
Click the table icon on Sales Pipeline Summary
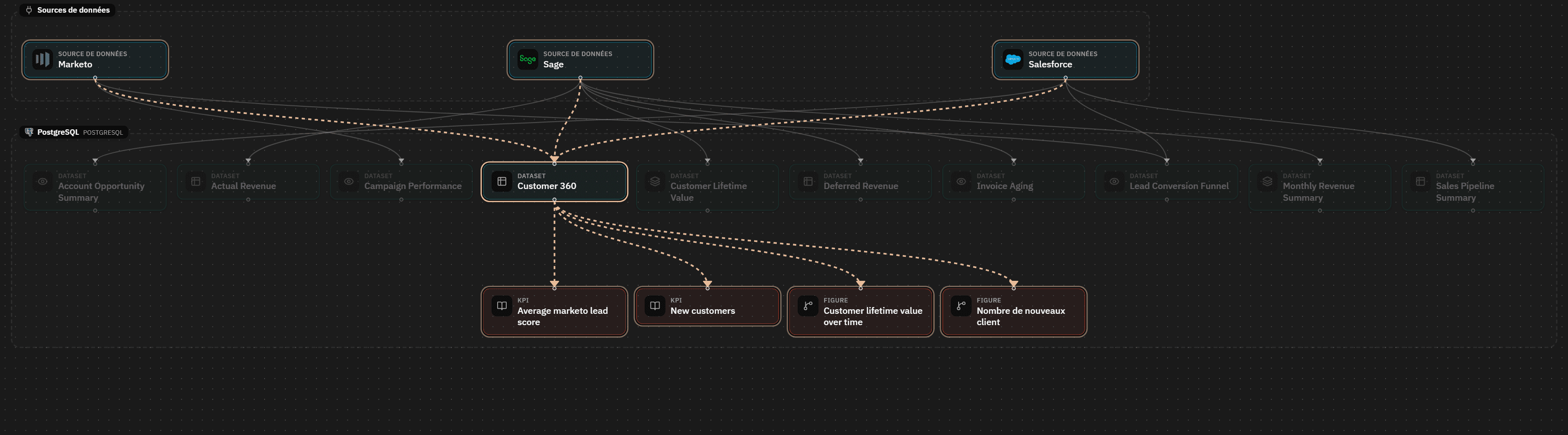pos(1420,181)
